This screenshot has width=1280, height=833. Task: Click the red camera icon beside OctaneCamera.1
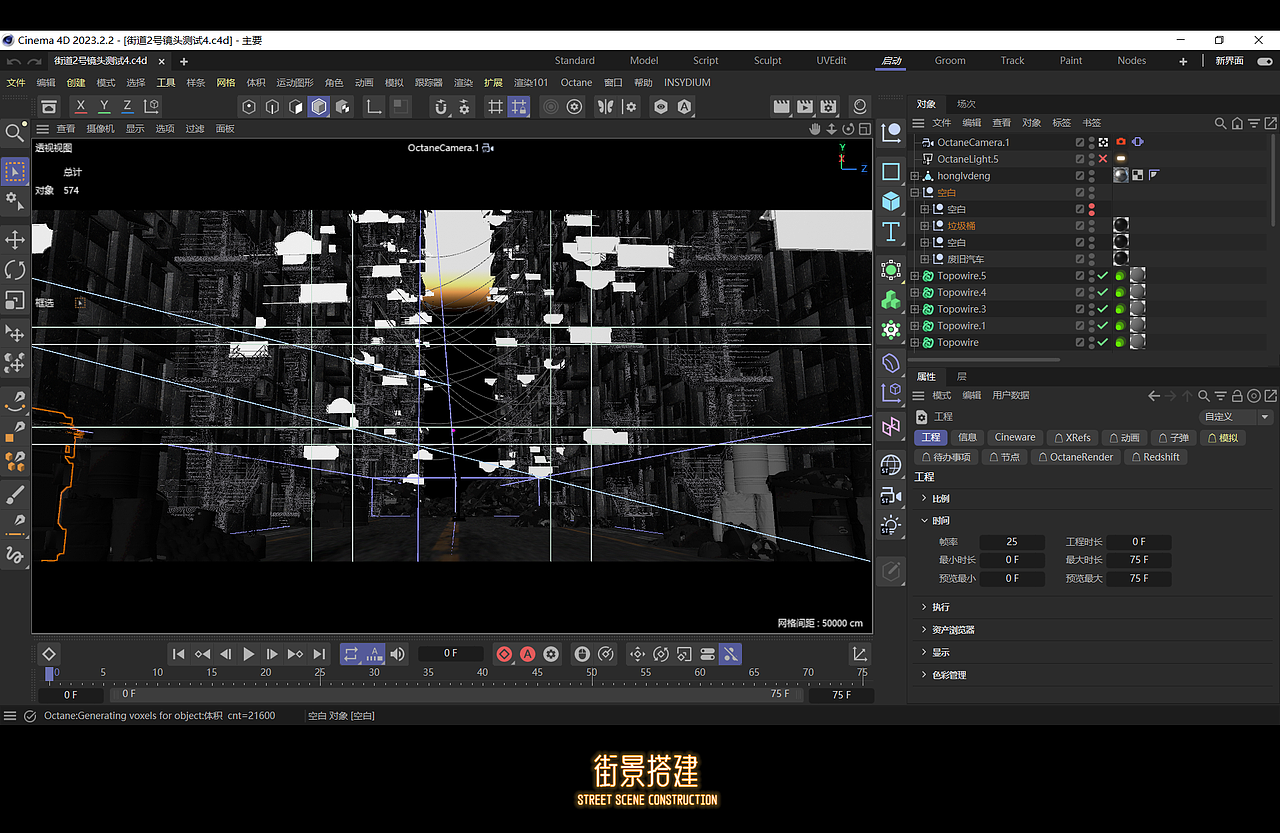click(1121, 142)
